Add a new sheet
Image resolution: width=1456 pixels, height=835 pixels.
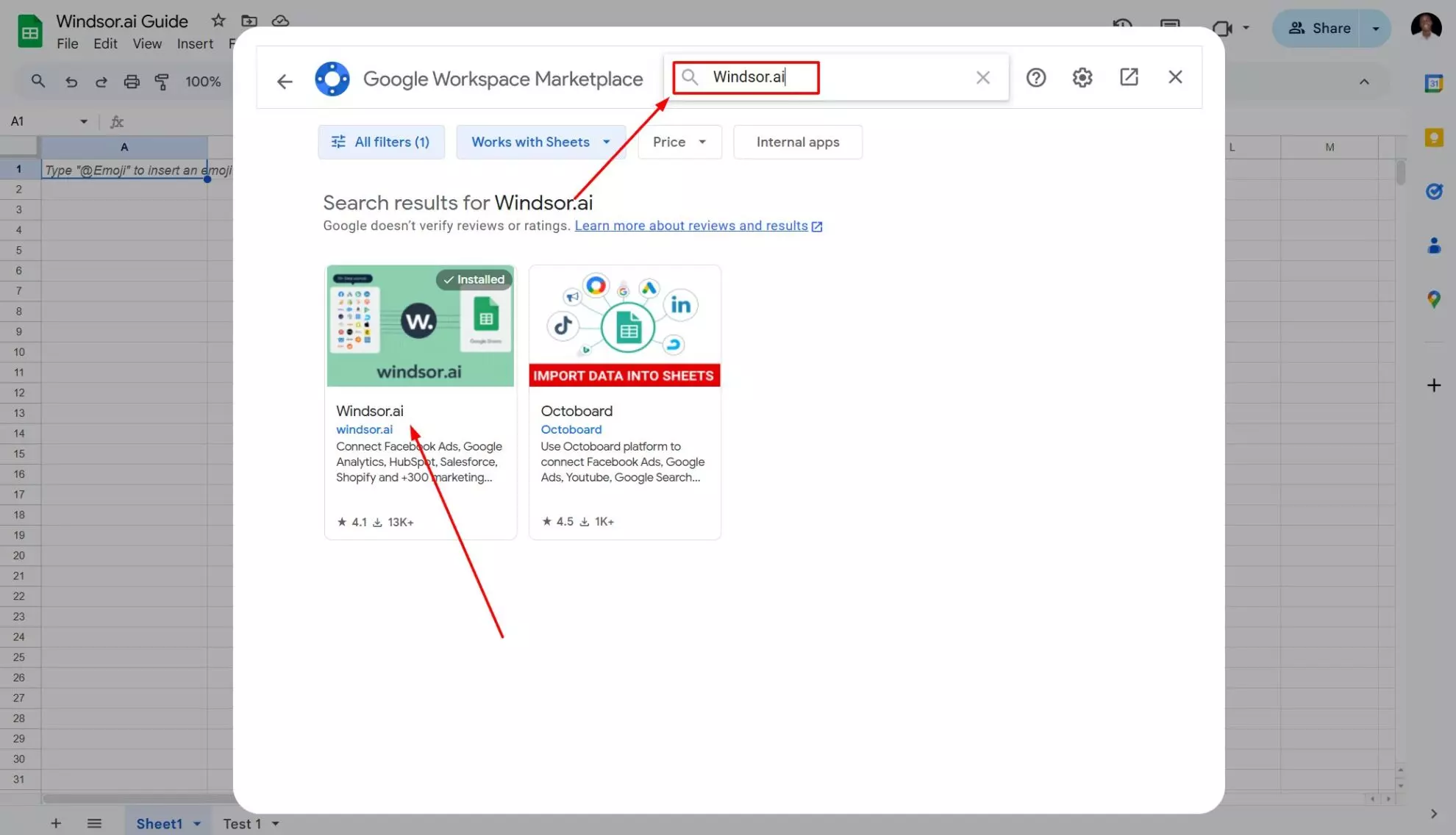point(56,823)
